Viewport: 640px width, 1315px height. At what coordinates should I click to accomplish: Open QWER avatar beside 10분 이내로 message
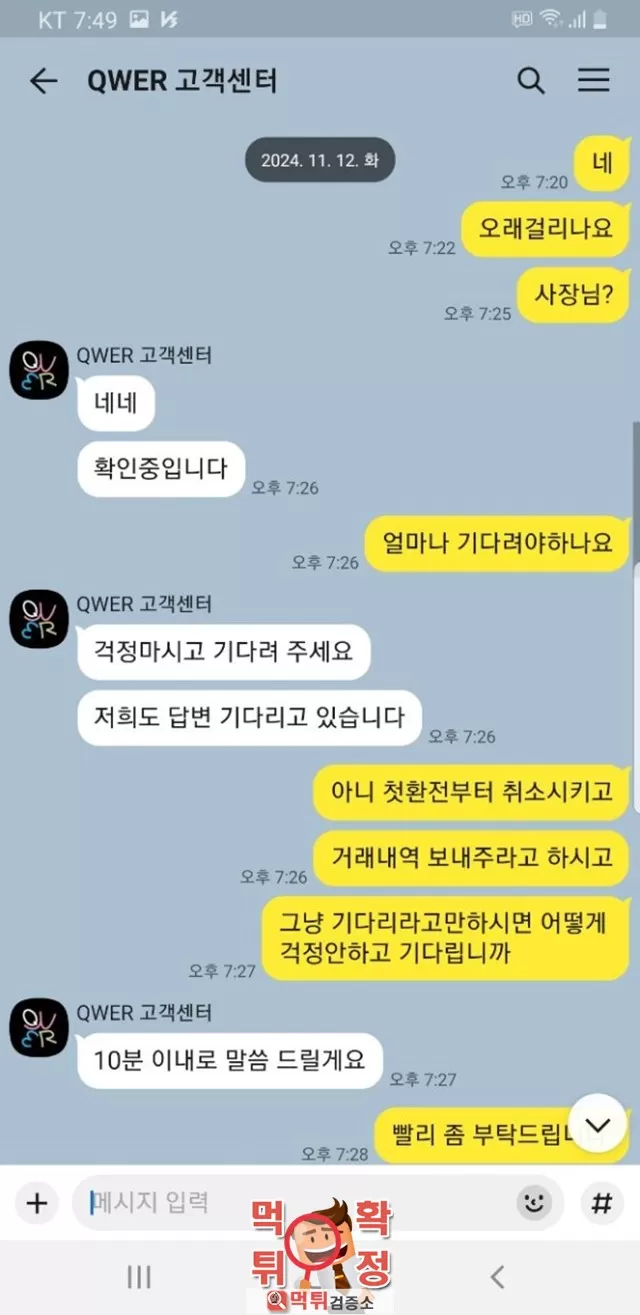(x=39, y=1028)
